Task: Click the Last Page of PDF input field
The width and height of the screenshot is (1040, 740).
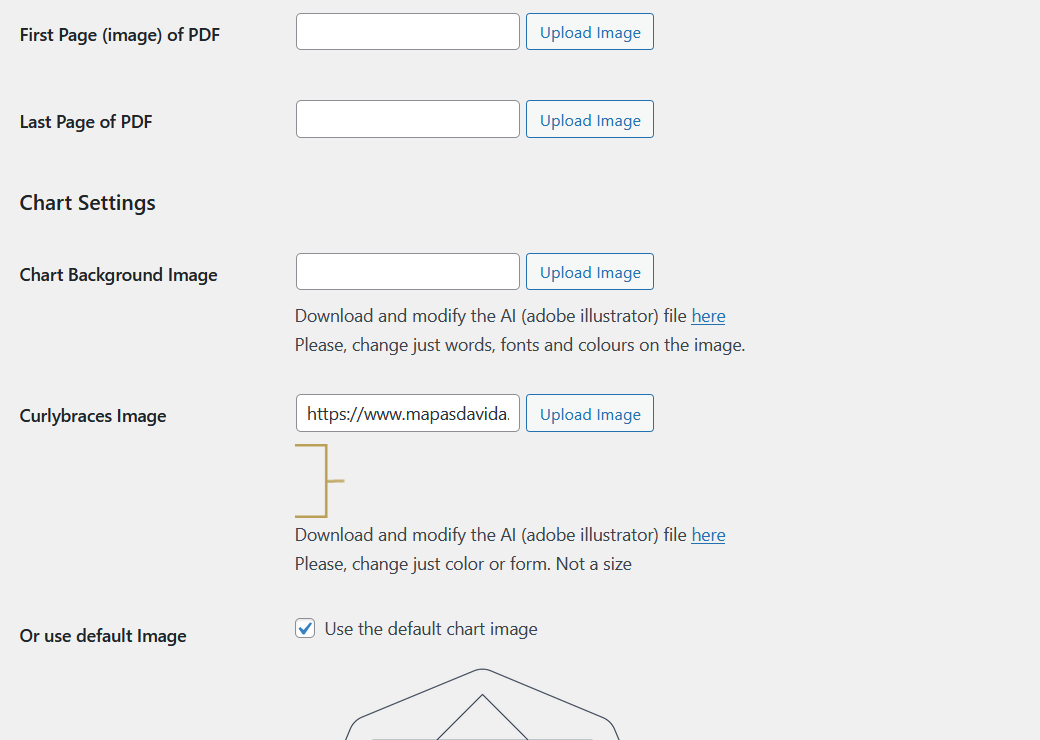Action: [x=407, y=119]
